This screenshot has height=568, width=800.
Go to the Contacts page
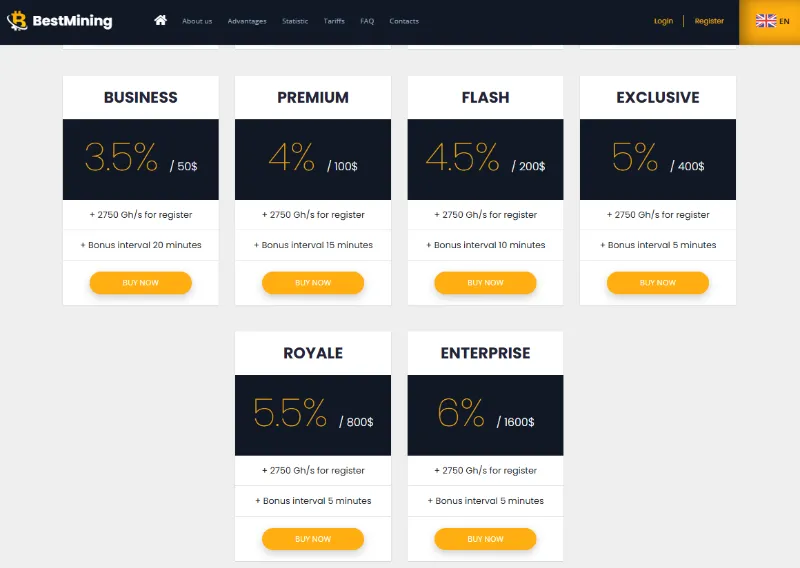pos(404,21)
